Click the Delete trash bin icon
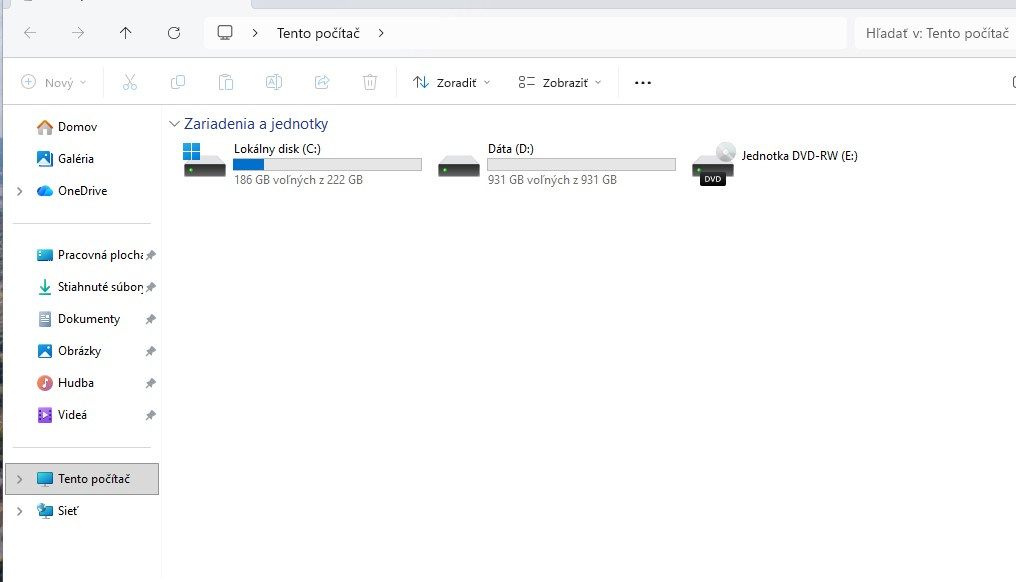1016x582 pixels. coord(370,82)
